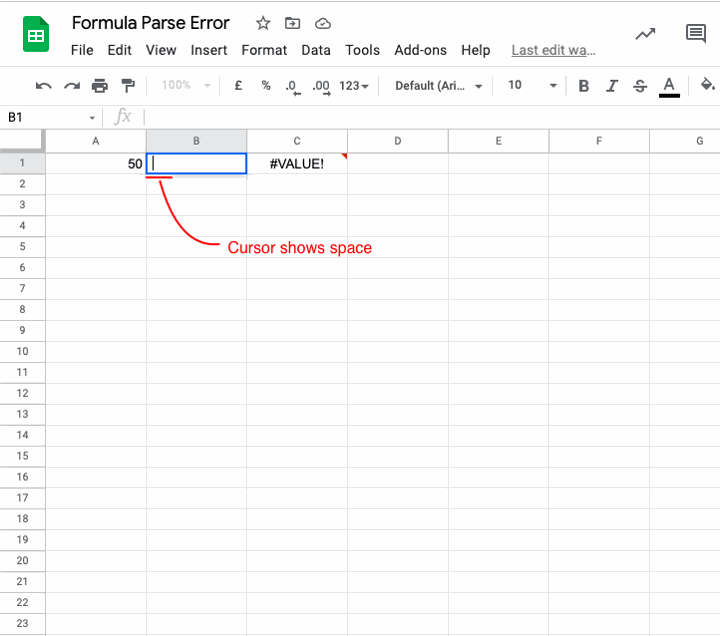The image size is (720, 636).
Task: Select column A header
Action: coord(96,141)
